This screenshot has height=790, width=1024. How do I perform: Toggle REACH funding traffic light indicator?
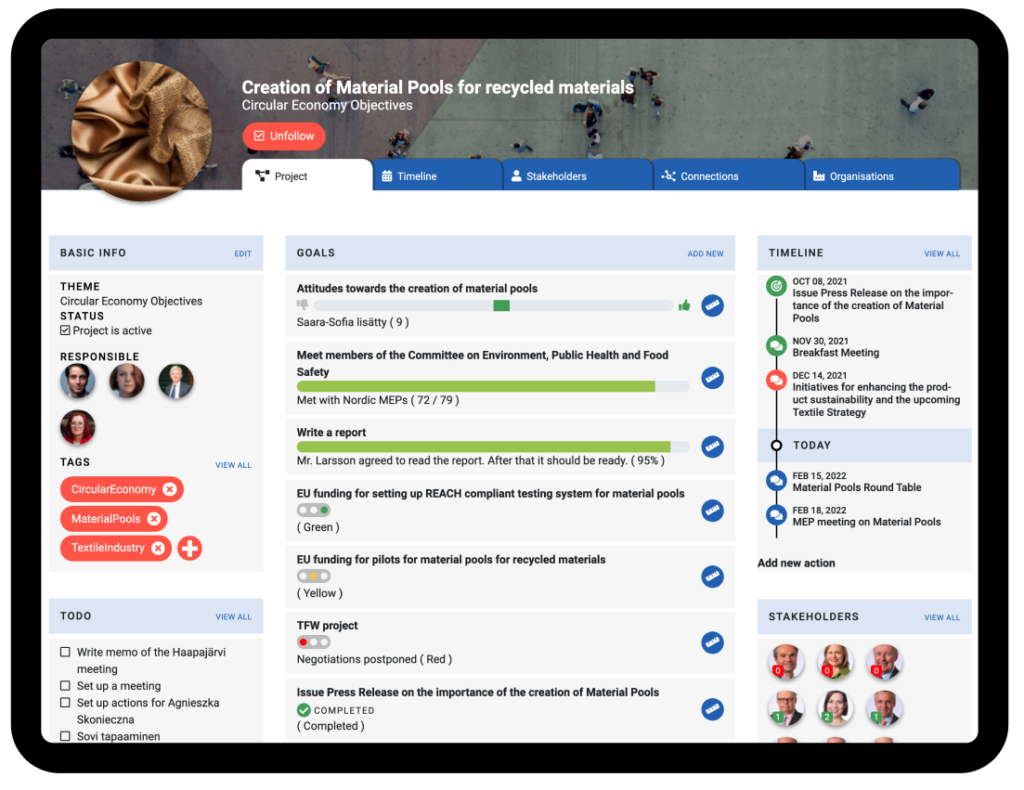pos(313,510)
